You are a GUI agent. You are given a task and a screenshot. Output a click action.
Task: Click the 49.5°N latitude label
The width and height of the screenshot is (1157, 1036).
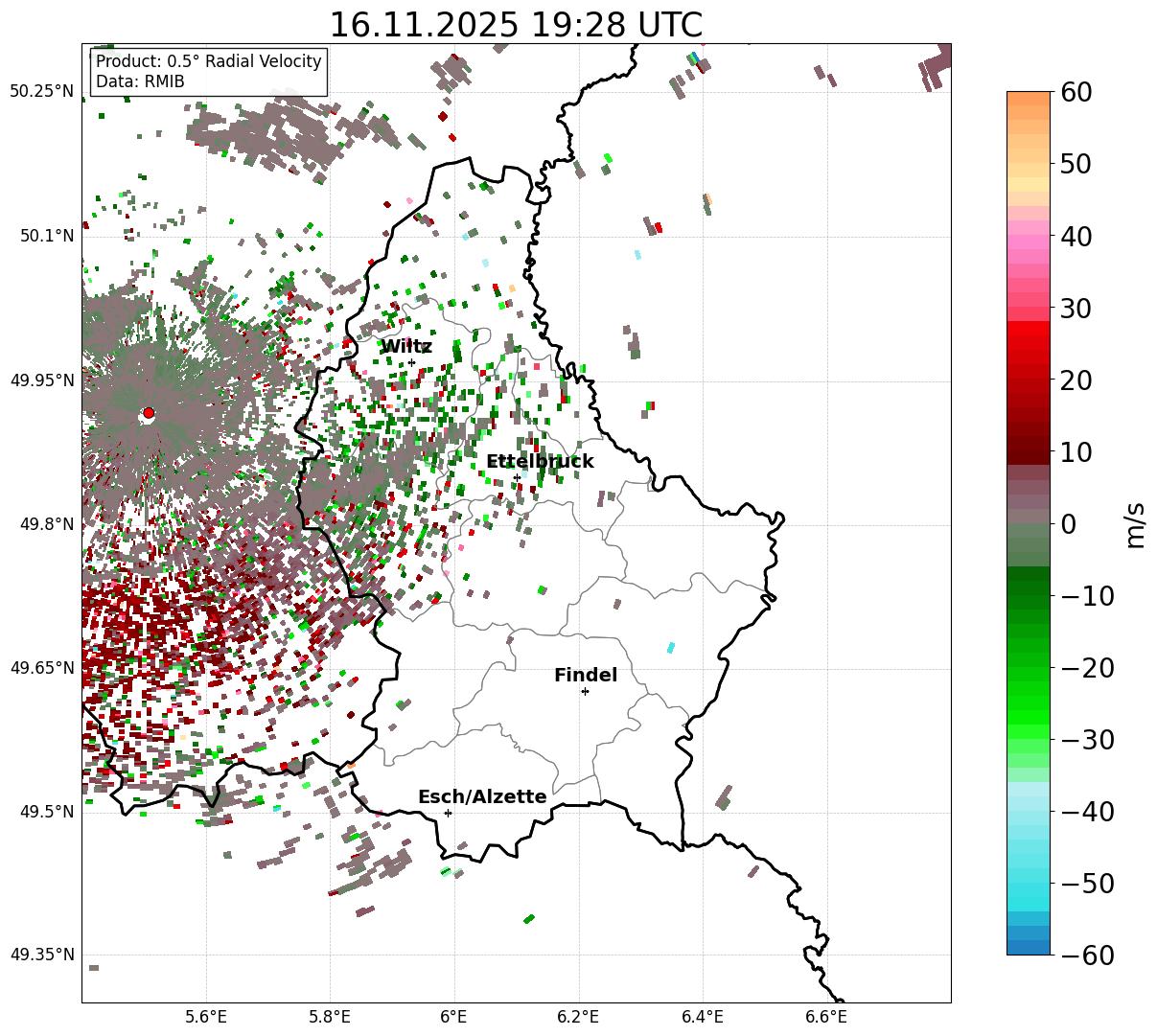point(46,812)
